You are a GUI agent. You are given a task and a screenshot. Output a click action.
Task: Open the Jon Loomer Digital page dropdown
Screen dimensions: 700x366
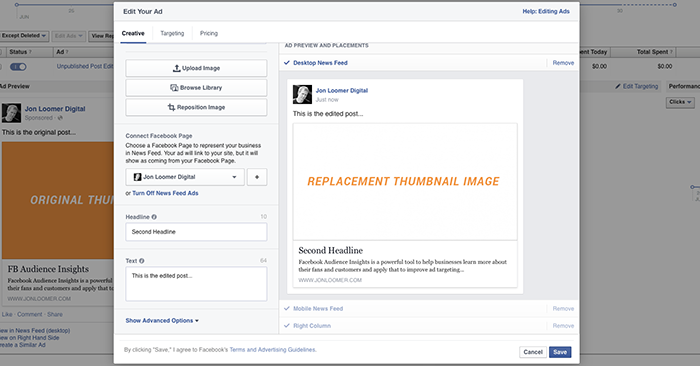[185, 177]
